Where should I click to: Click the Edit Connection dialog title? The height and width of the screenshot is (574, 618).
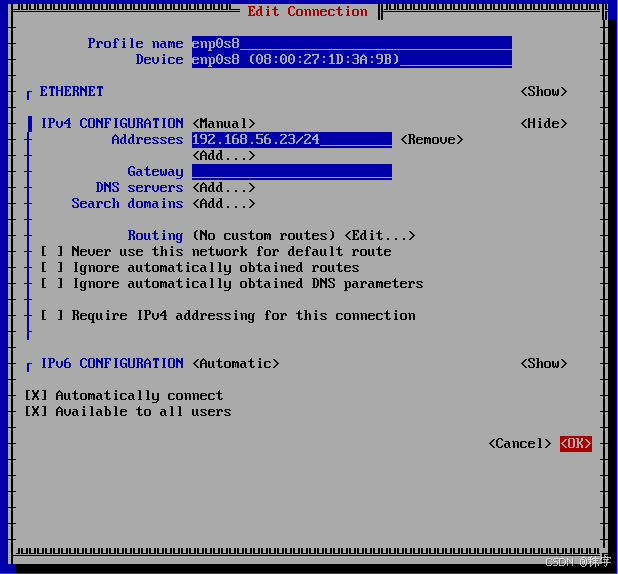pos(307,11)
